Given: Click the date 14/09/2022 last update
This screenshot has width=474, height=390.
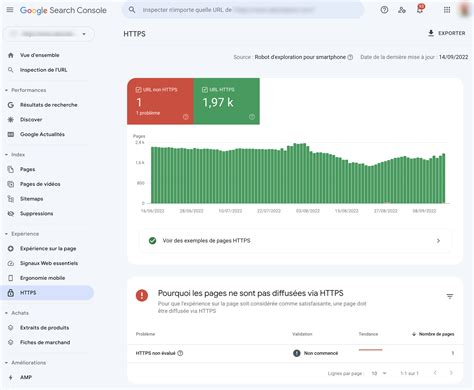Looking at the screenshot, I should (453, 57).
